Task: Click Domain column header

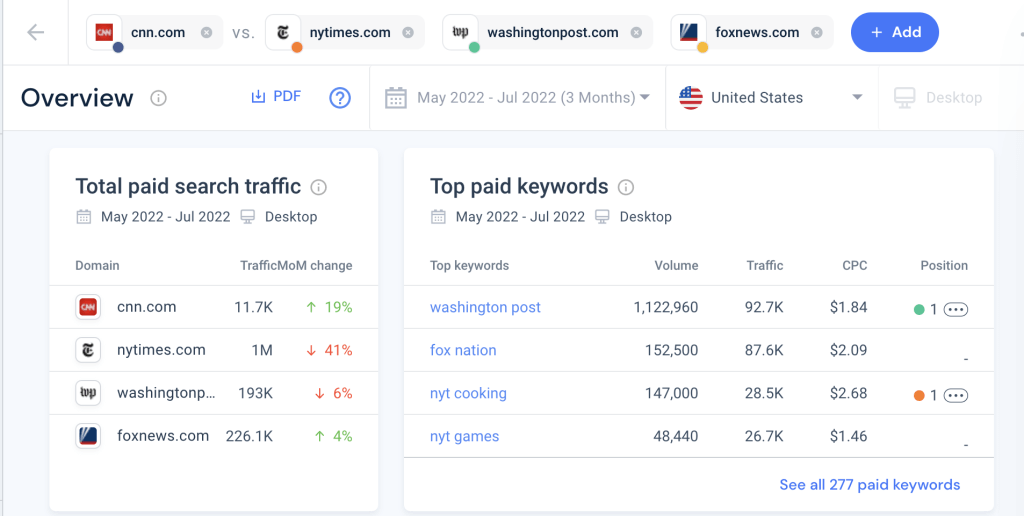Action: click(x=97, y=266)
